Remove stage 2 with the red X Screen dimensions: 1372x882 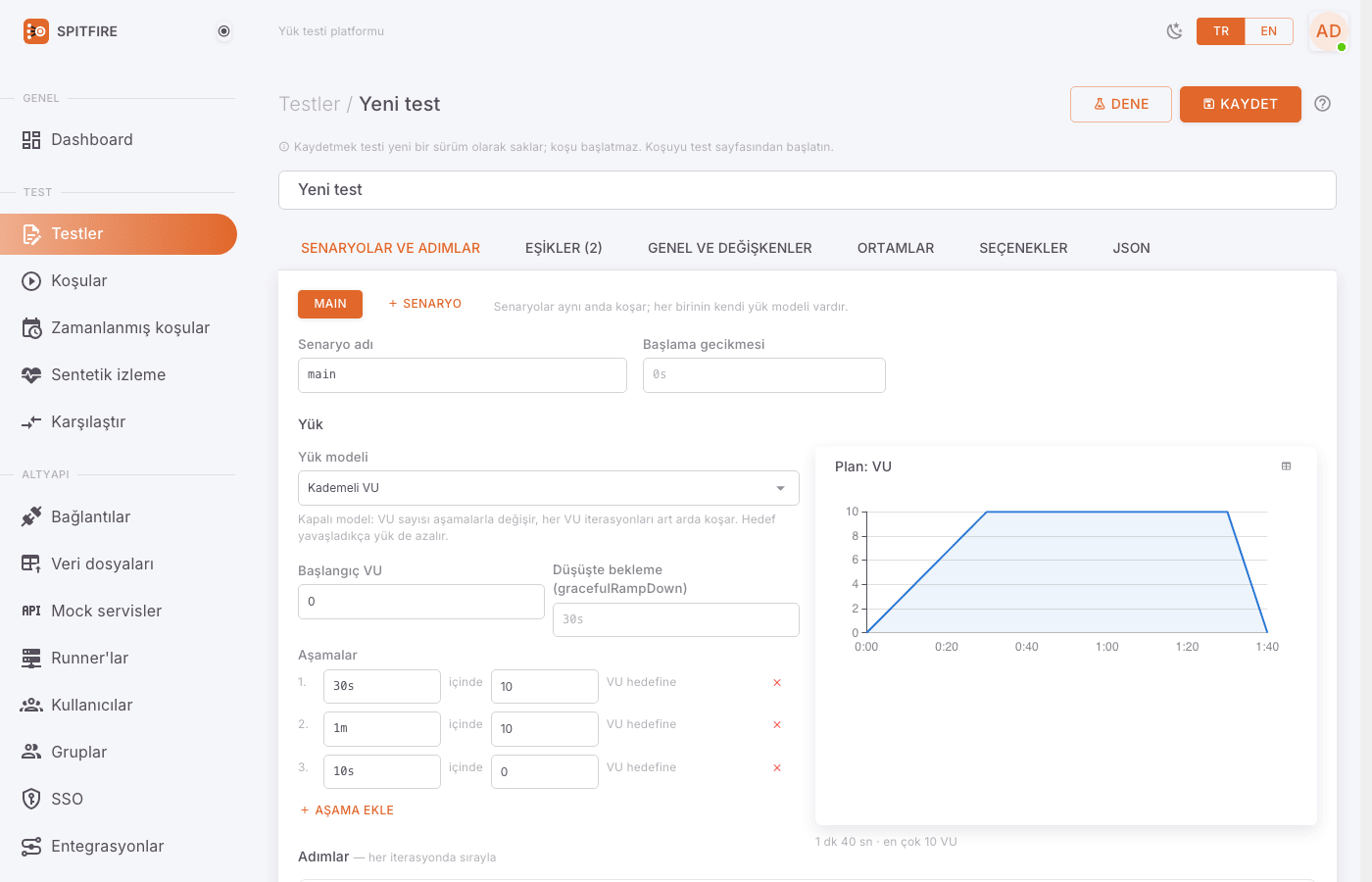tap(777, 725)
